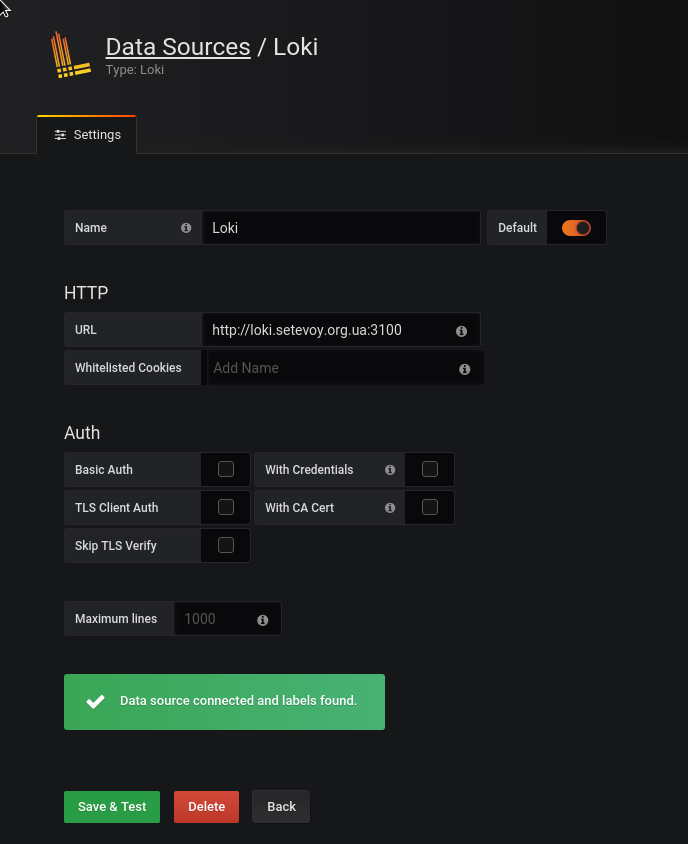Open the Data Sources breadcrumb link
688x844 pixels.
(x=178, y=47)
